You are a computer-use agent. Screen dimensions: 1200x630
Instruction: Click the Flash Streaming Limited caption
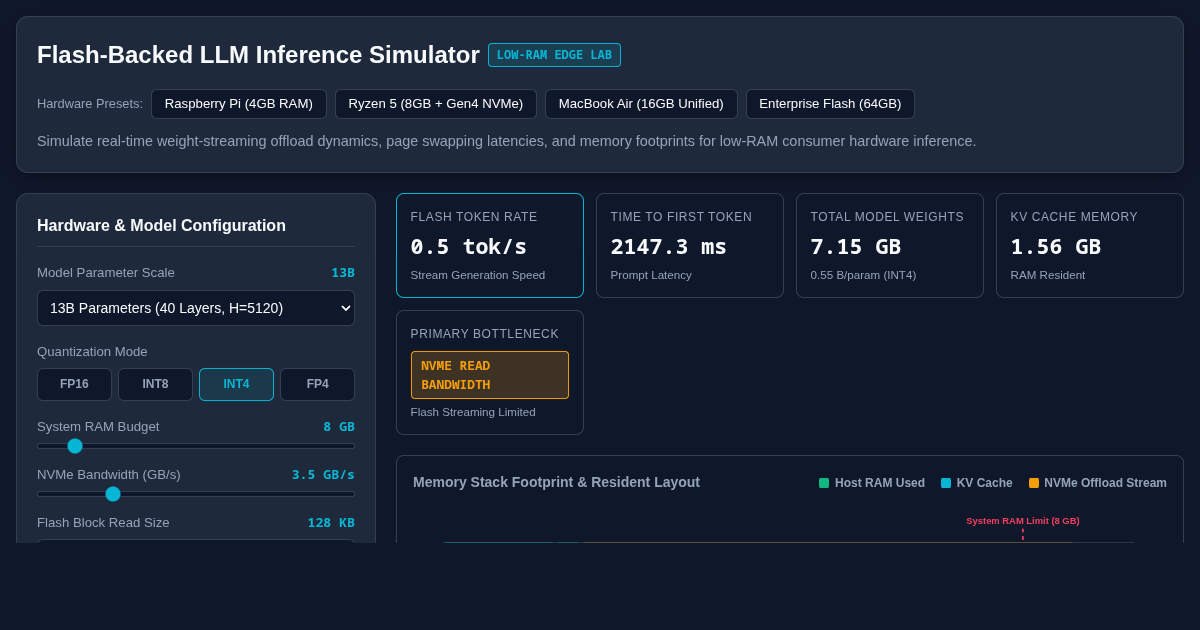pos(473,412)
